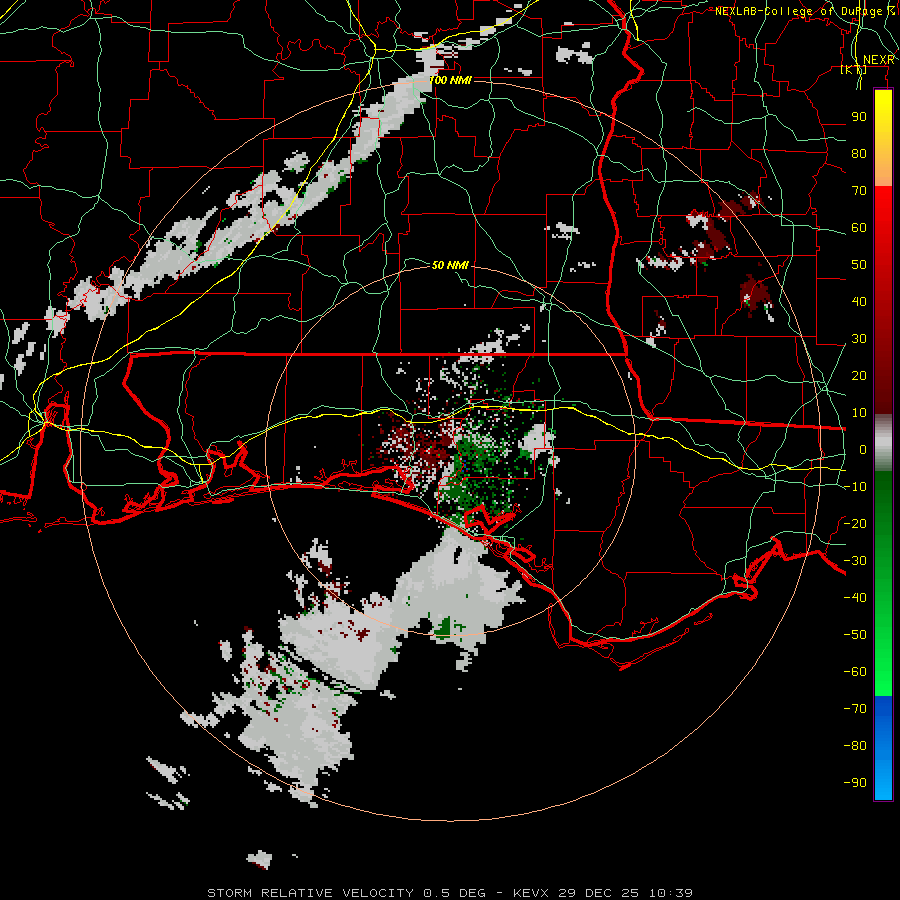
Task: Click the 50 NMI range ring label
Action: coord(450,265)
